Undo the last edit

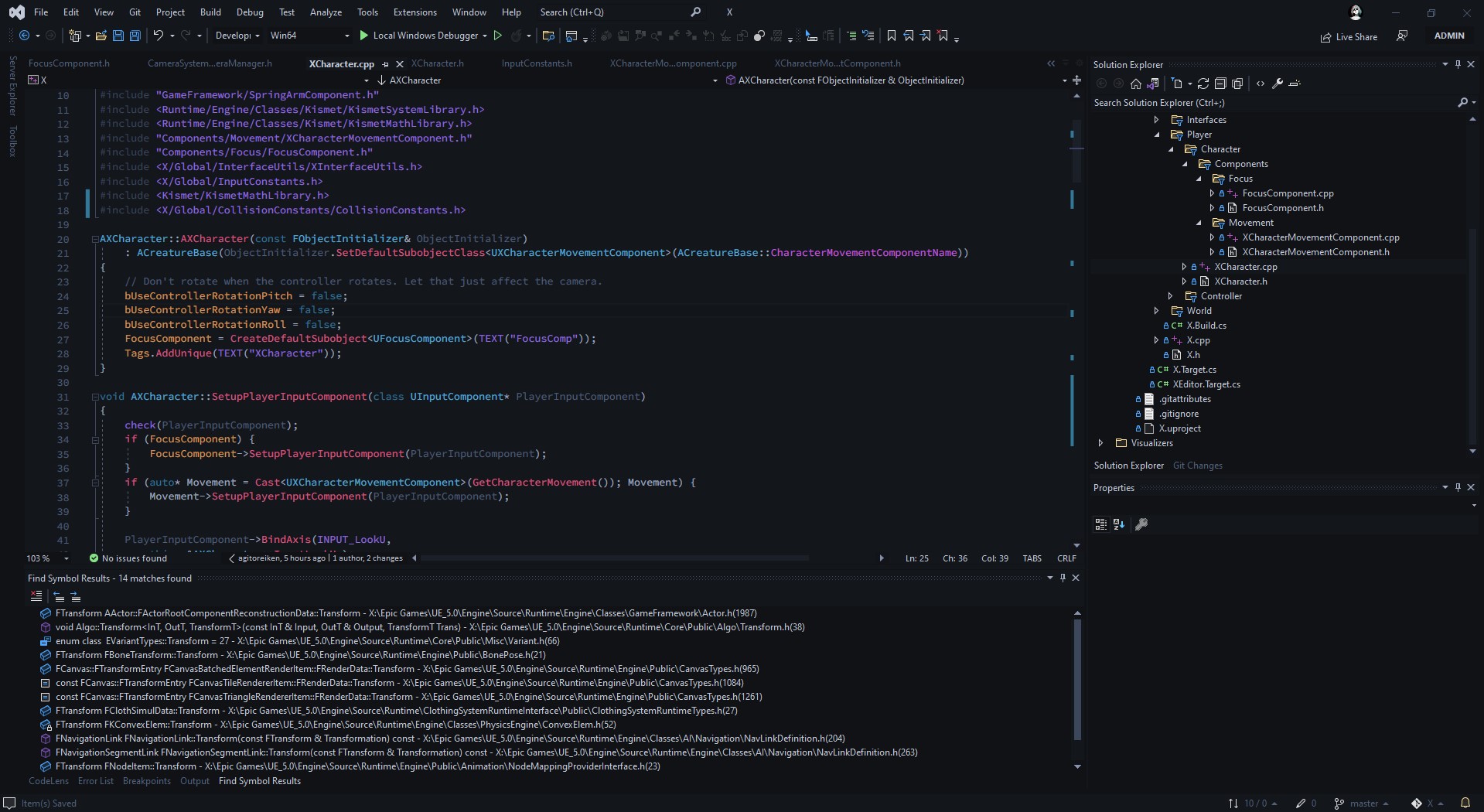coord(159,36)
